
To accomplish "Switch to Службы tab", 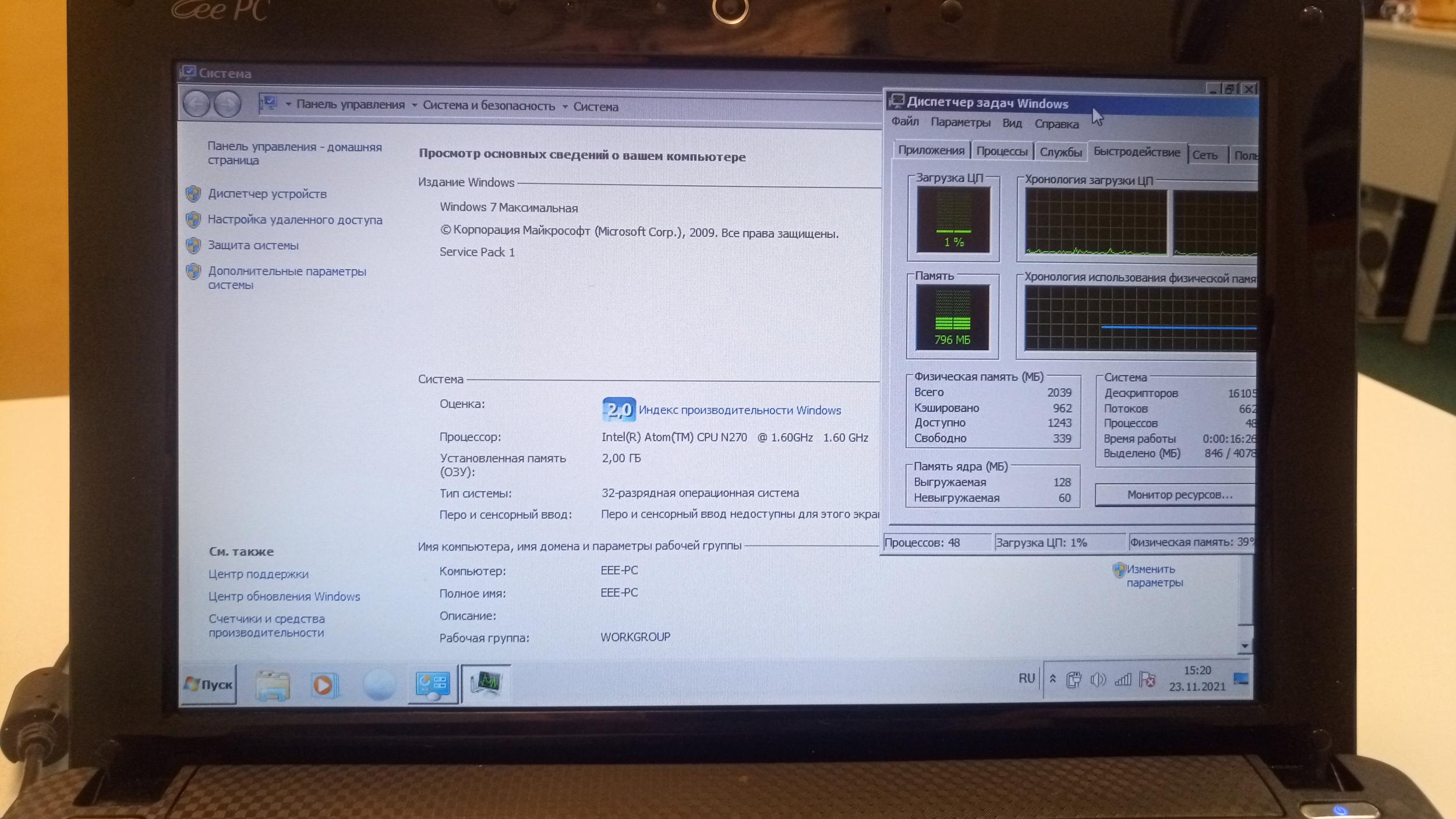I will coord(1061,152).
